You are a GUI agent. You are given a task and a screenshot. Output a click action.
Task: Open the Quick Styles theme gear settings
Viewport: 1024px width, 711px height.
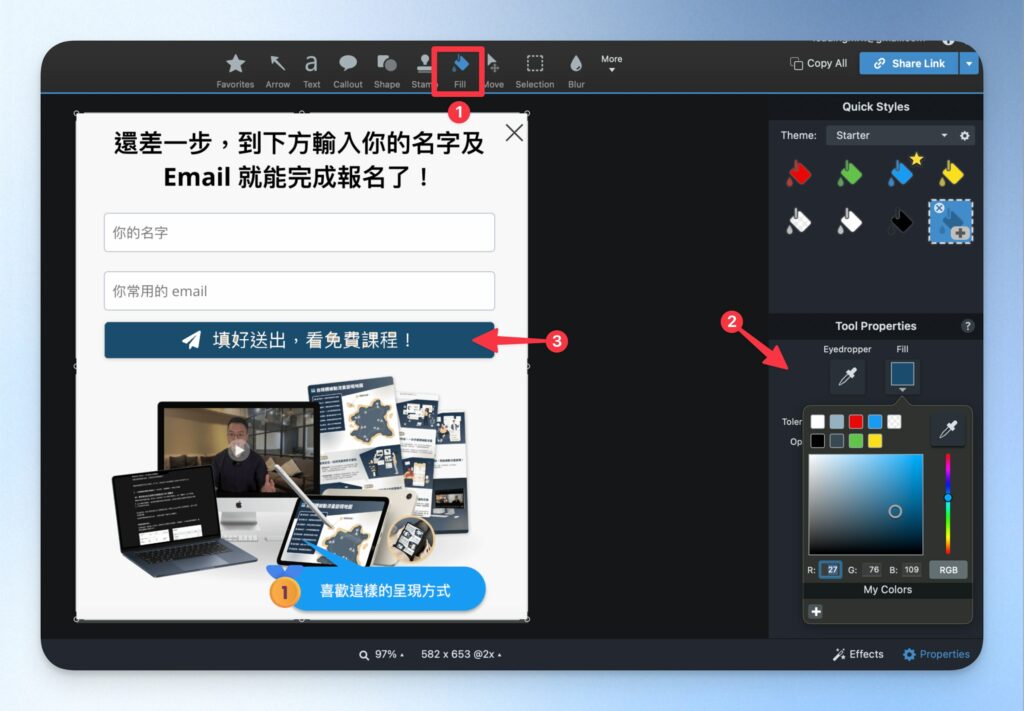pyautogui.click(x=965, y=136)
